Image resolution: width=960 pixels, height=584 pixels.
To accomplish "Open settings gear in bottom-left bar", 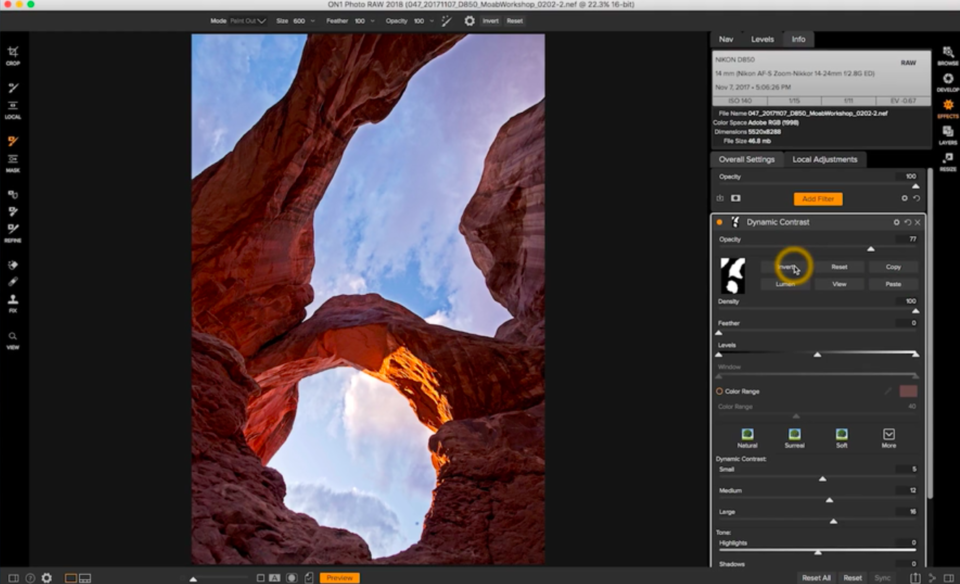I will (47, 577).
